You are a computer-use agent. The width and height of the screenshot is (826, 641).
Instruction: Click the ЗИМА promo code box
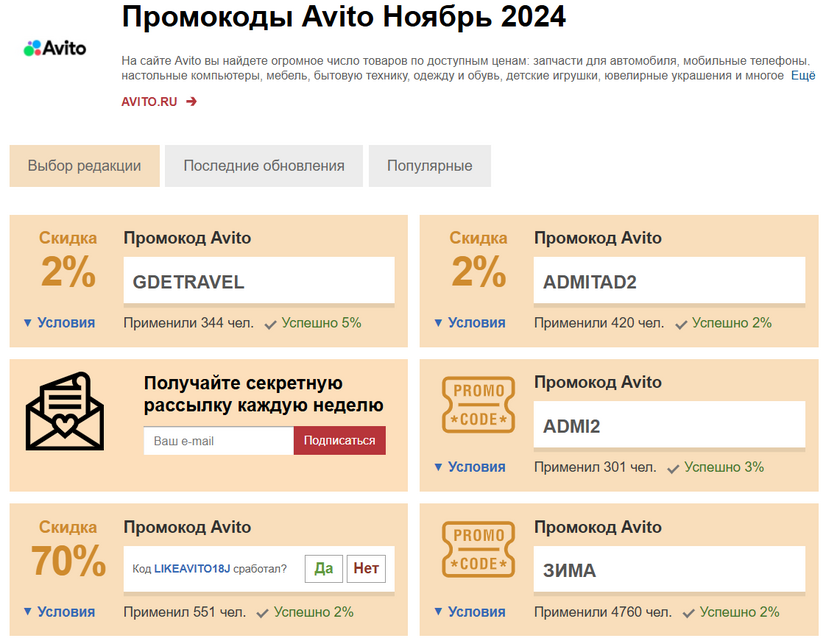click(x=670, y=570)
